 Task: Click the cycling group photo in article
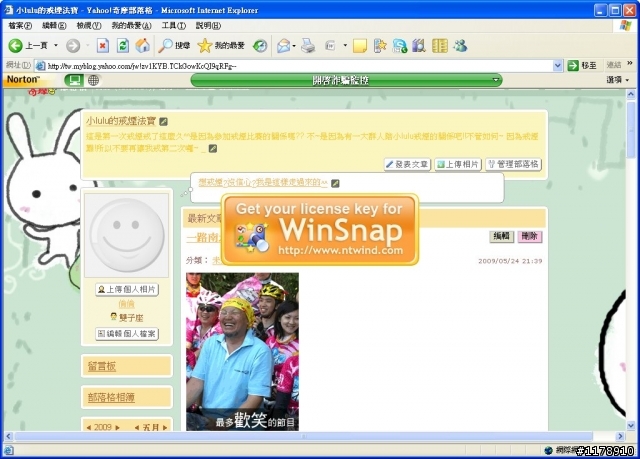242,352
